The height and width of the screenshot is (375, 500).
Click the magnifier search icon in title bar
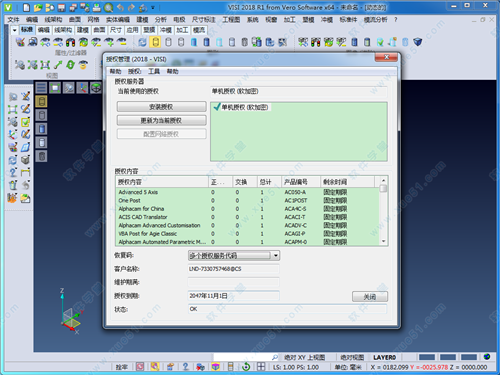point(108,7)
